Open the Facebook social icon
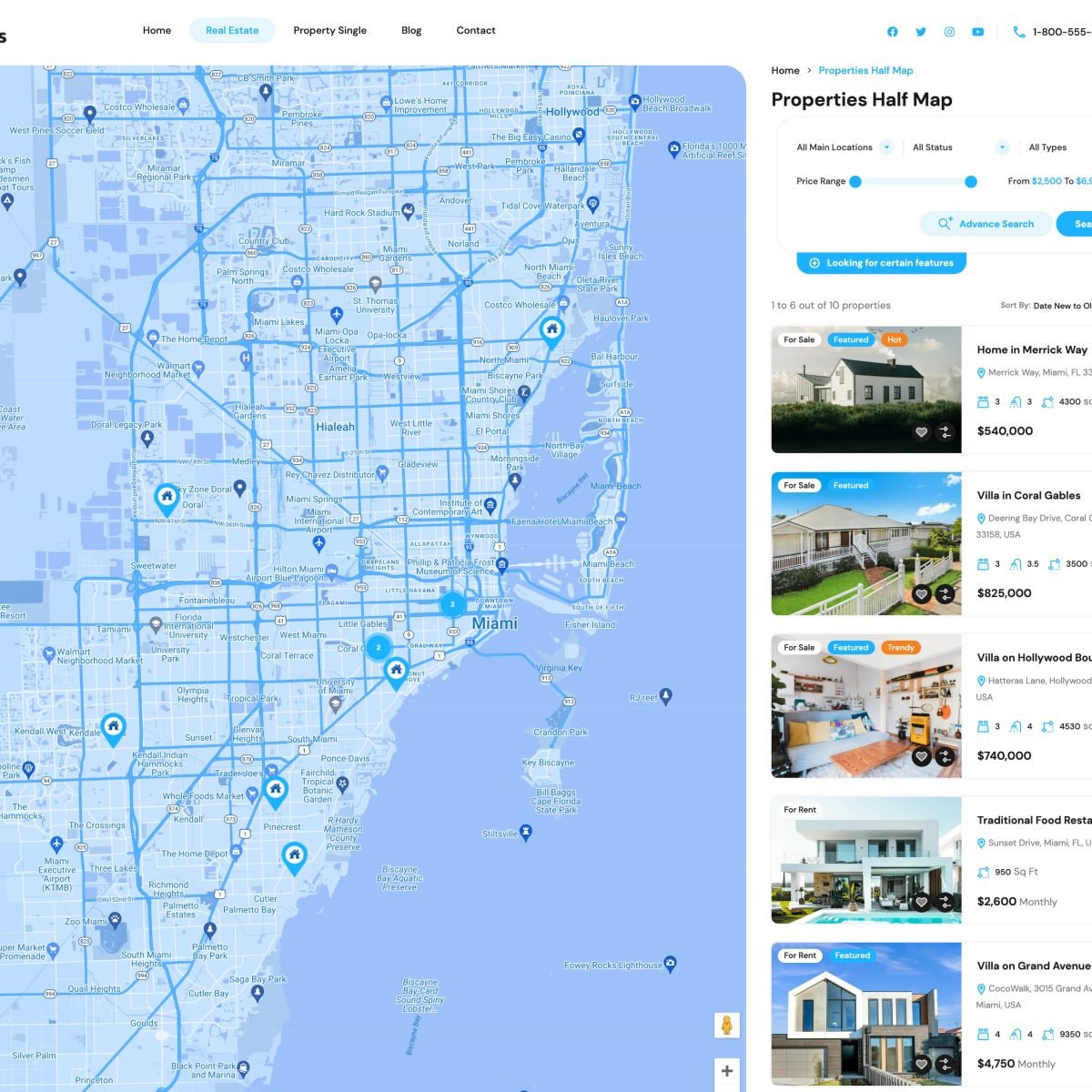 [x=892, y=32]
